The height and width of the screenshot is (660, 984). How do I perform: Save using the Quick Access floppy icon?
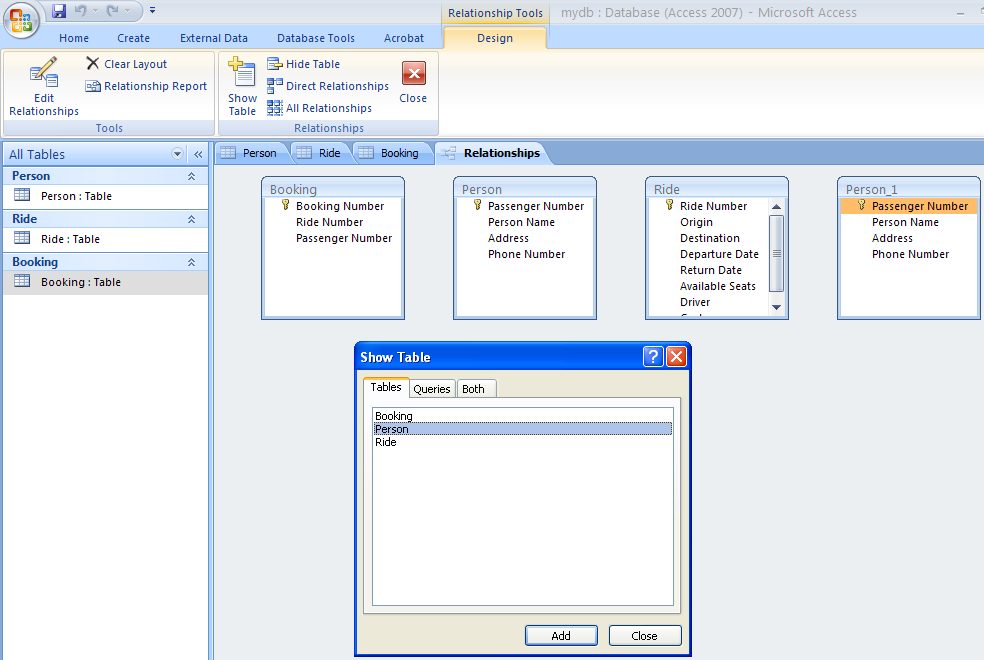(59, 11)
